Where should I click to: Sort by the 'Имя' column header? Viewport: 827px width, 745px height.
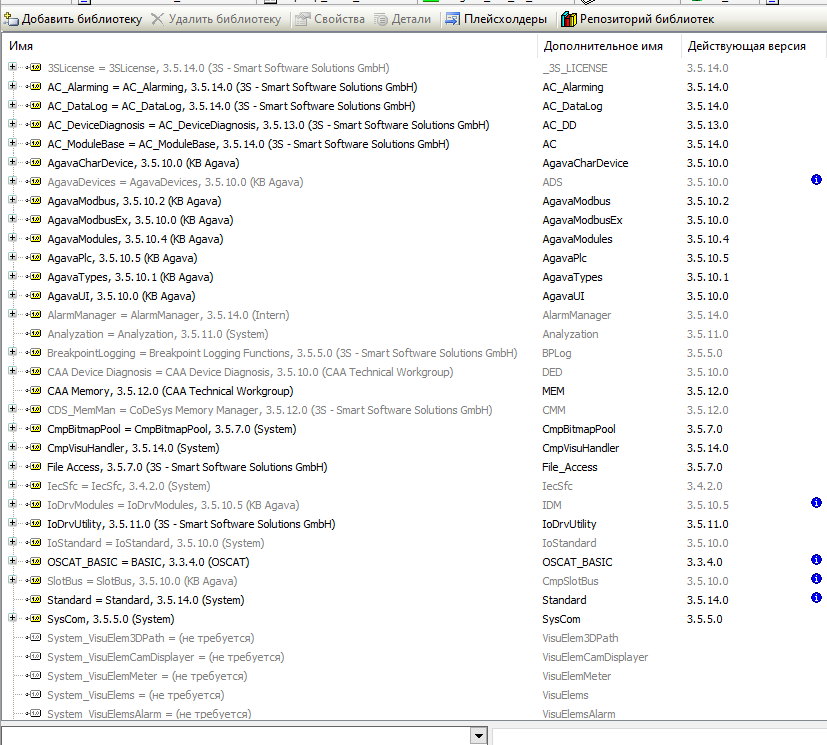coord(269,46)
